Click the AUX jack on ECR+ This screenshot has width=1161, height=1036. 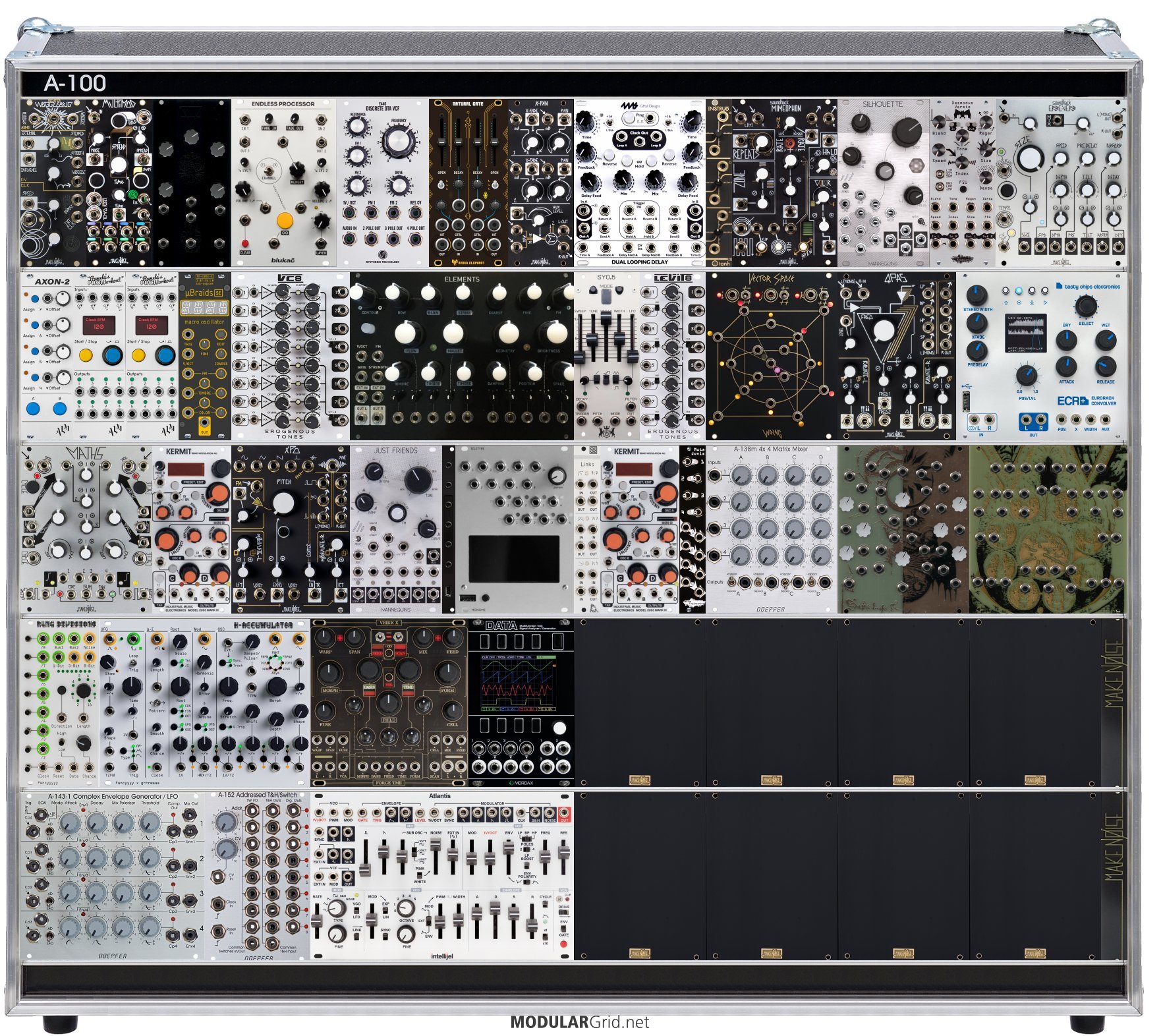click(1105, 419)
